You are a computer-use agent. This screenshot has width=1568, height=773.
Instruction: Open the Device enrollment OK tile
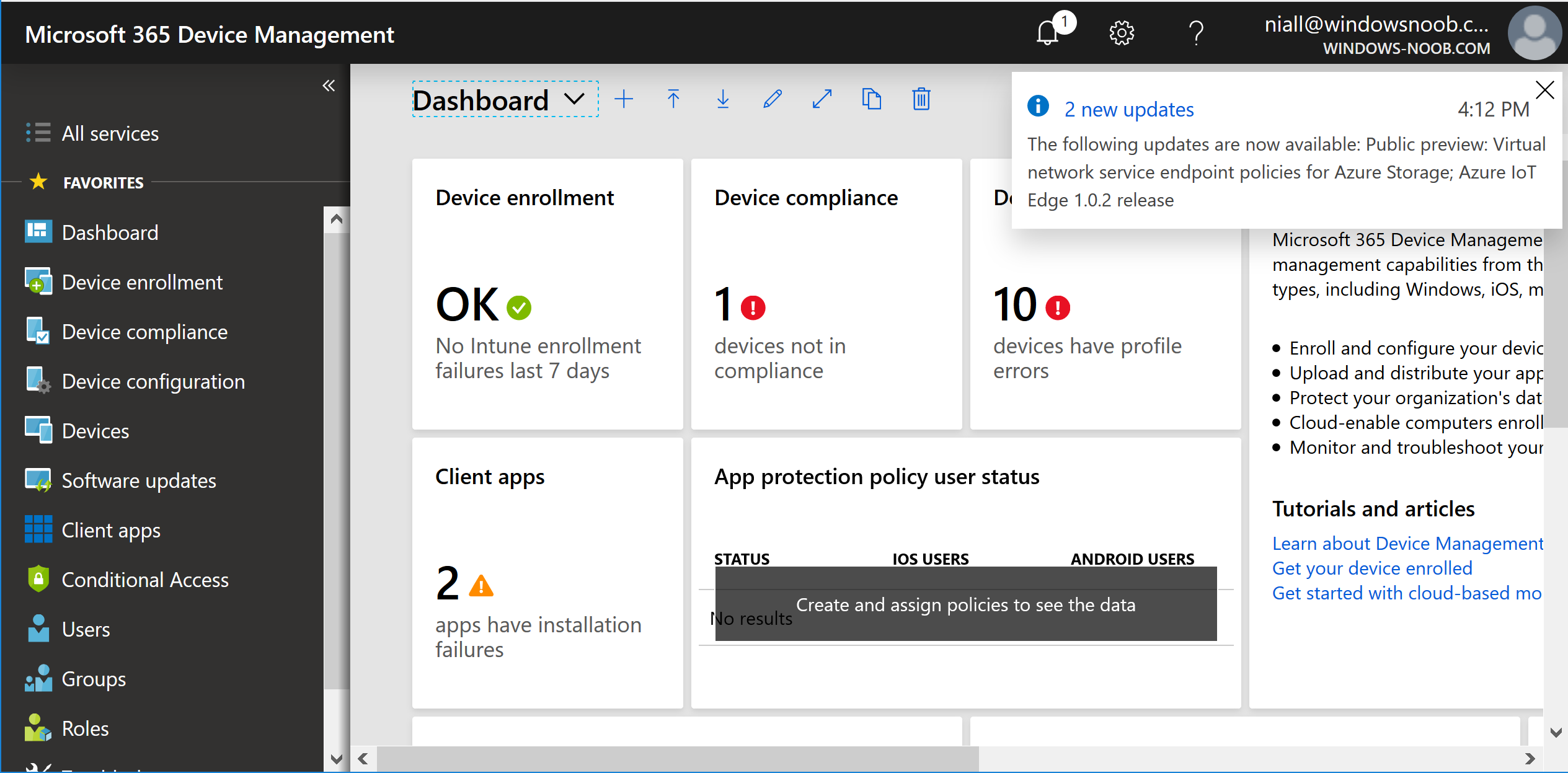tap(547, 294)
